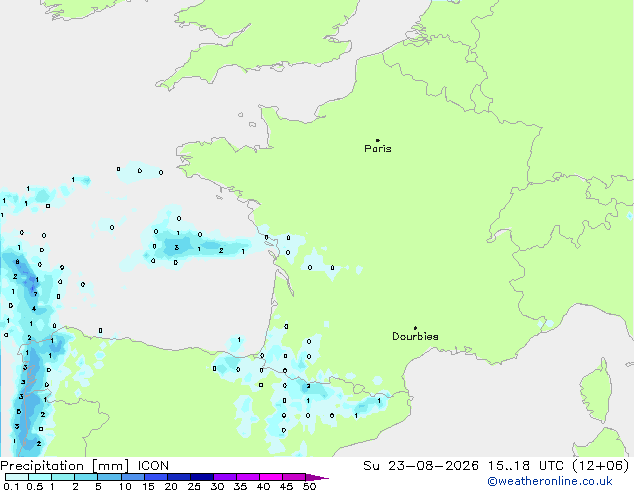Click the '40' legend scale label

(263, 486)
